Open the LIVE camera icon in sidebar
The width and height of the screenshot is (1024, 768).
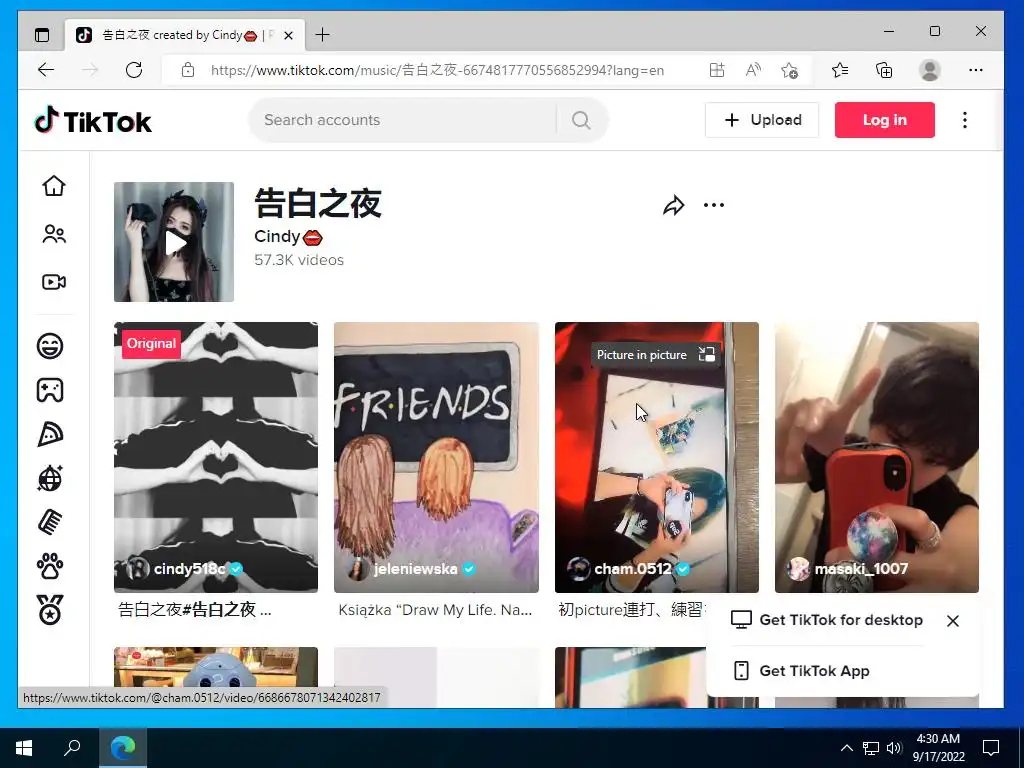[x=54, y=282]
